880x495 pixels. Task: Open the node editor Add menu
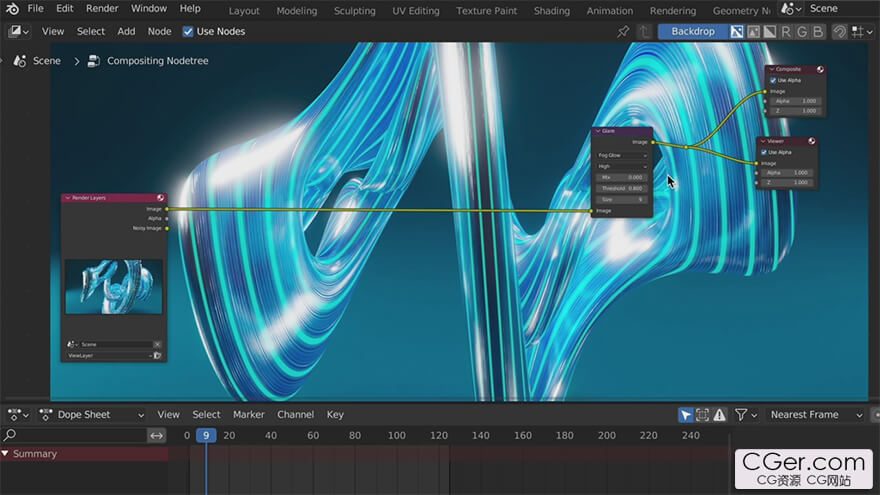click(x=126, y=31)
